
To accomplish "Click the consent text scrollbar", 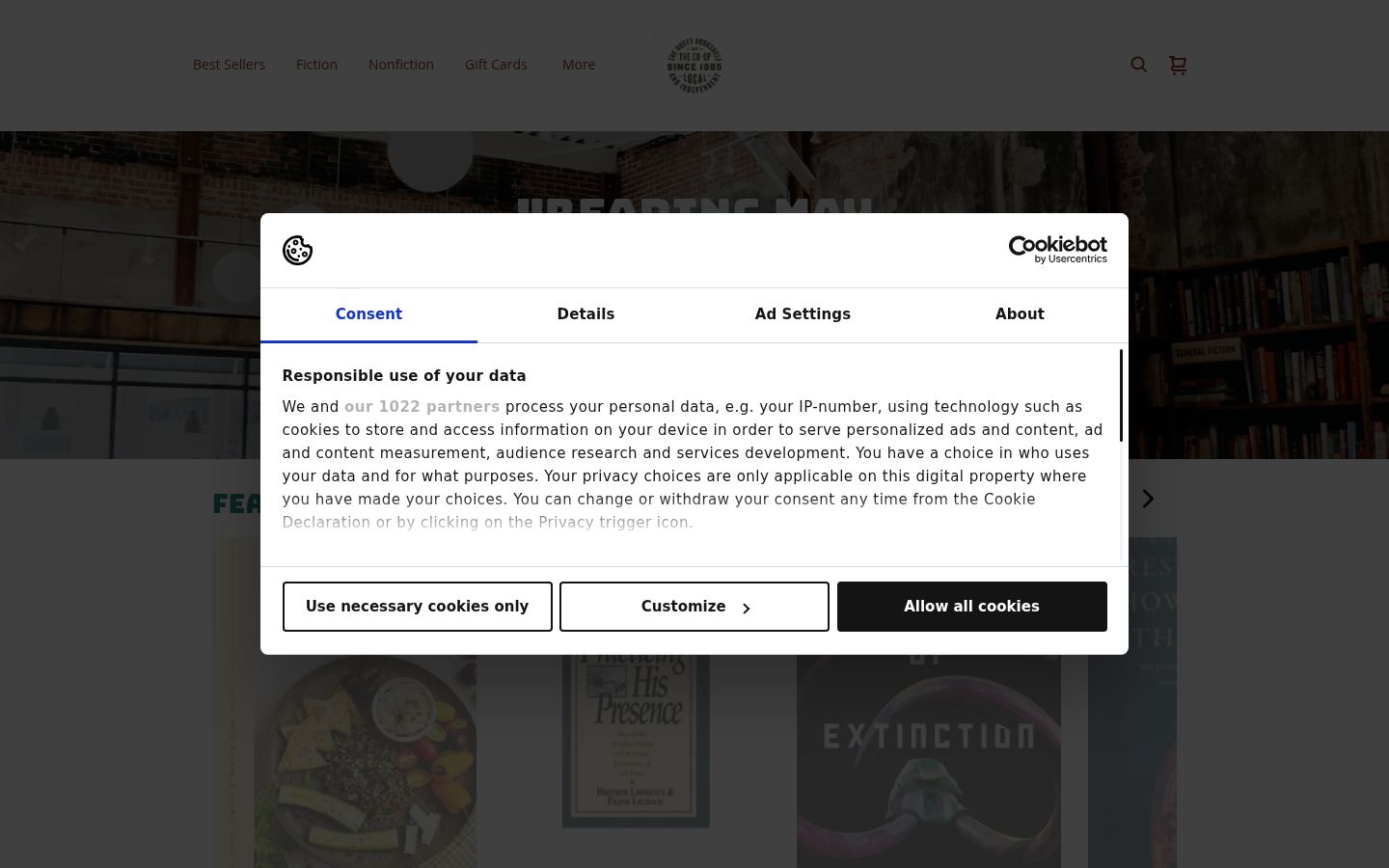I will coord(1121,395).
